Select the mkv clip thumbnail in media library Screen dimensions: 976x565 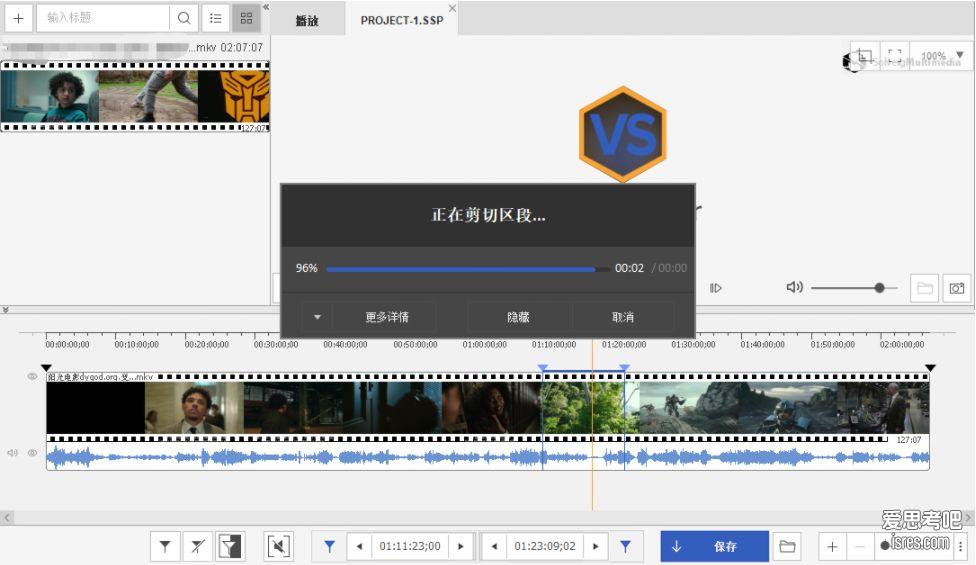(135, 96)
